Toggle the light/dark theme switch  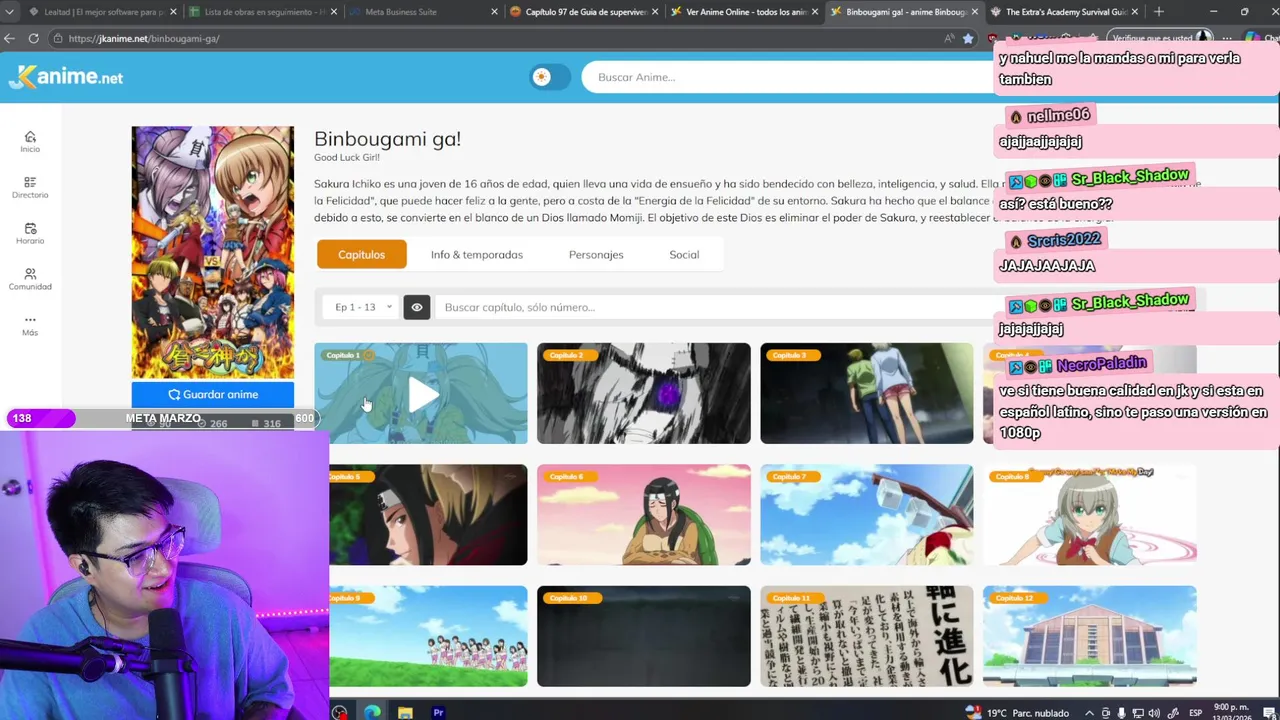(549, 77)
